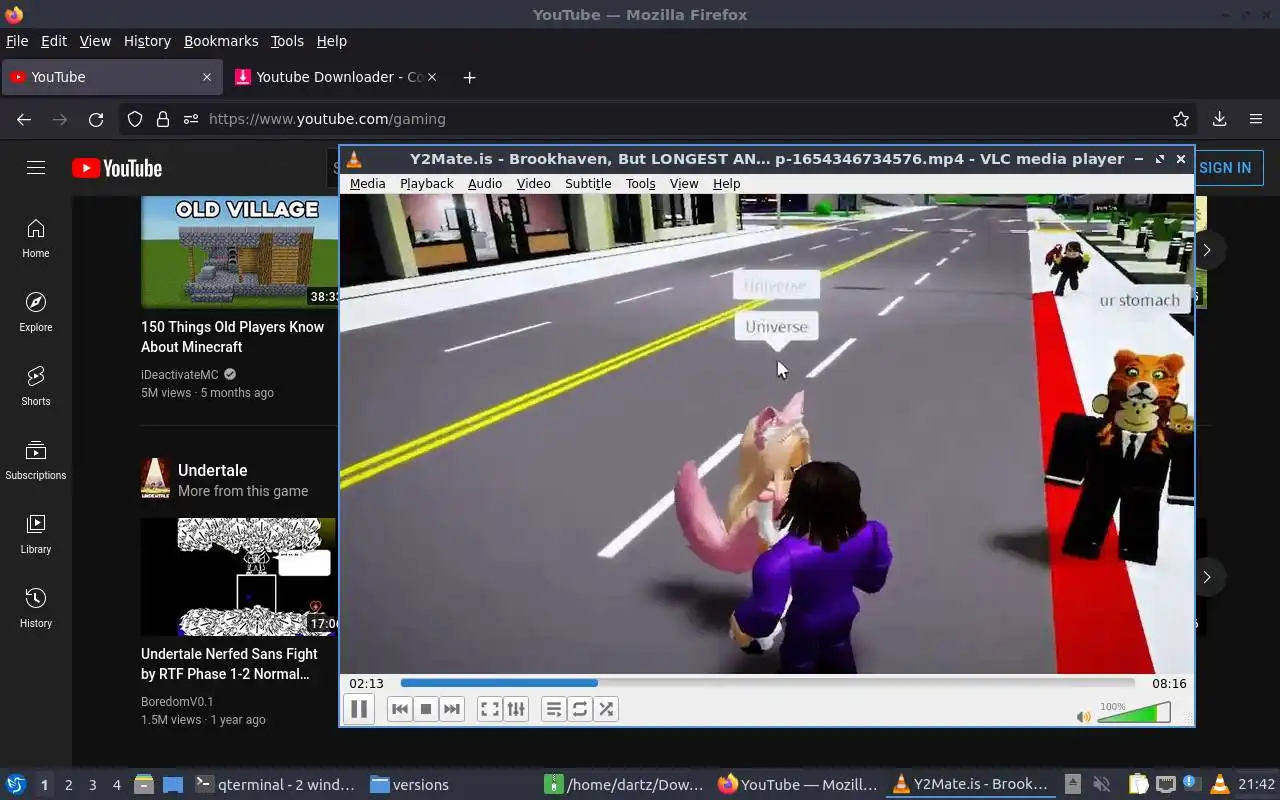Open YouTube History in sidebar
The width and height of the screenshot is (1280, 800).
[x=36, y=608]
